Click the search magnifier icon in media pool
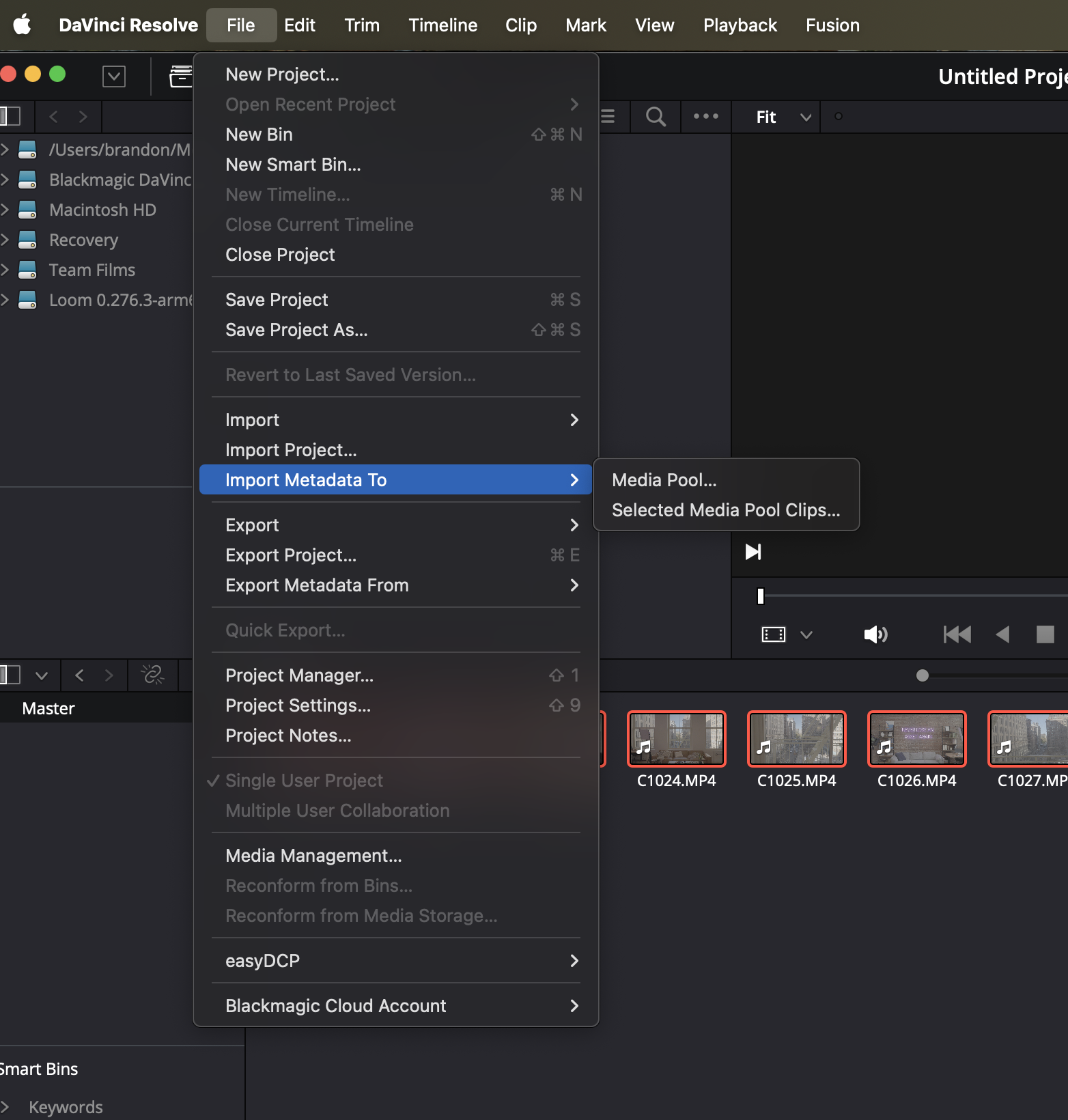 tap(656, 117)
